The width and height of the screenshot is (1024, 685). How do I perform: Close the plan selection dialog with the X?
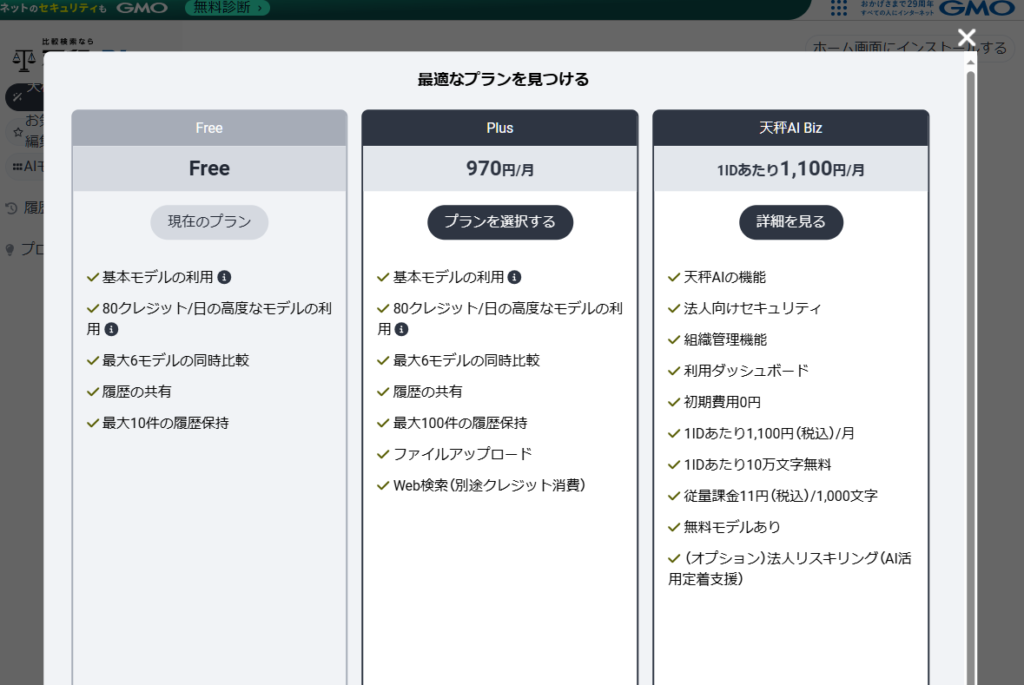[967, 37]
